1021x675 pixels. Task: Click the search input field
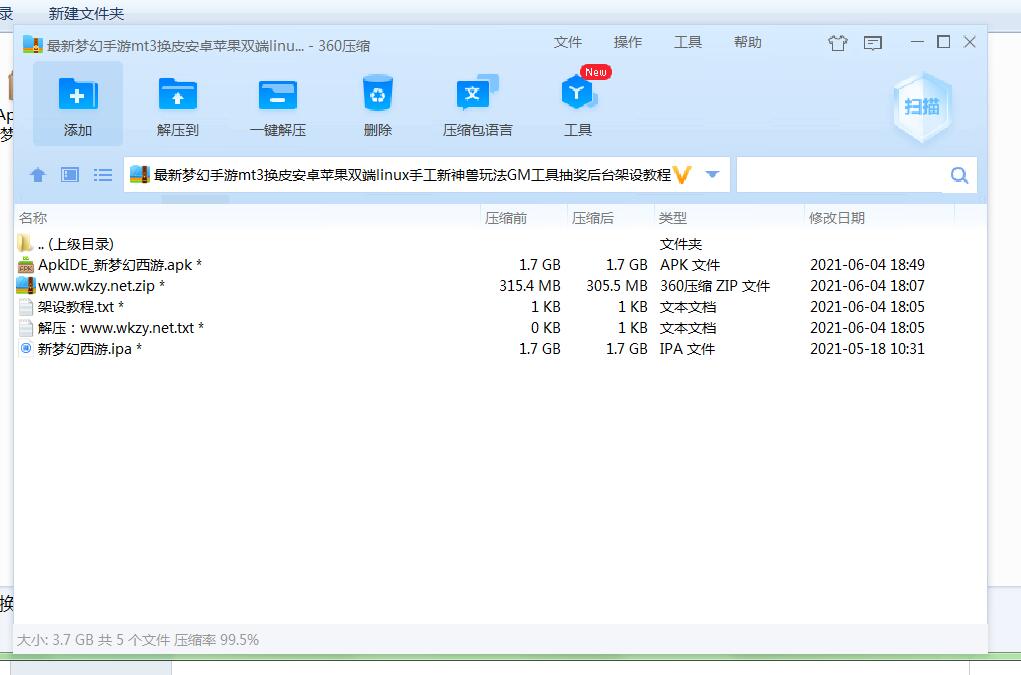click(840, 175)
